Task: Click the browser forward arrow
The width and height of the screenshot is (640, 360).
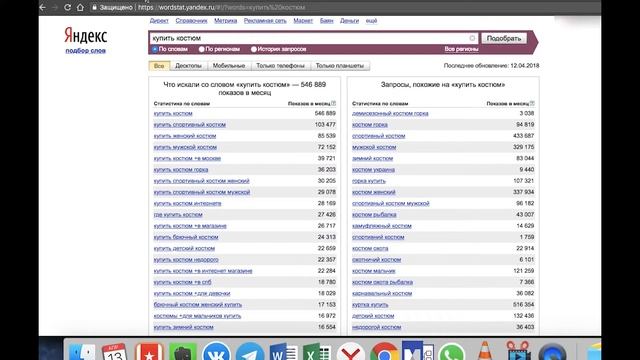Action: click(x=55, y=7)
